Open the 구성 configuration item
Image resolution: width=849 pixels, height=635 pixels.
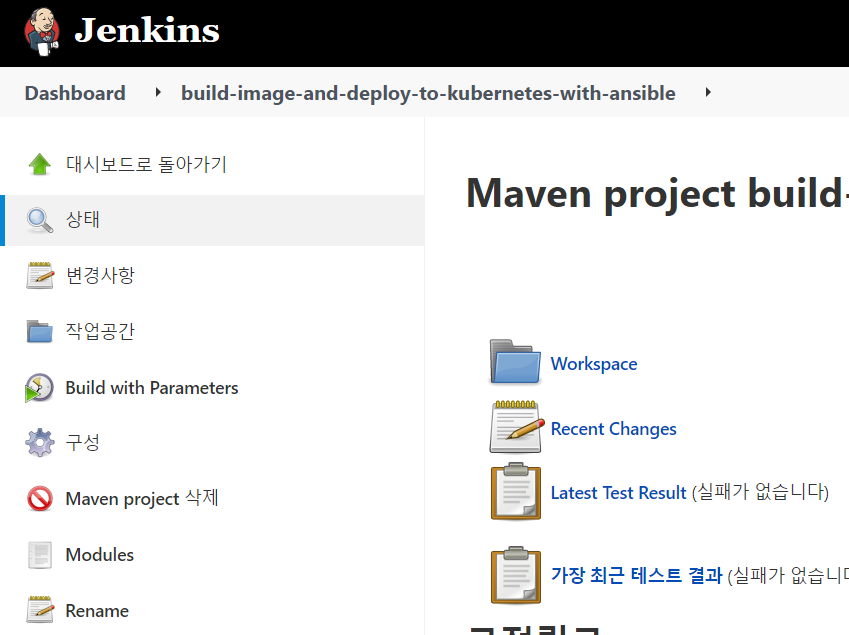pyautogui.click(x=82, y=442)
